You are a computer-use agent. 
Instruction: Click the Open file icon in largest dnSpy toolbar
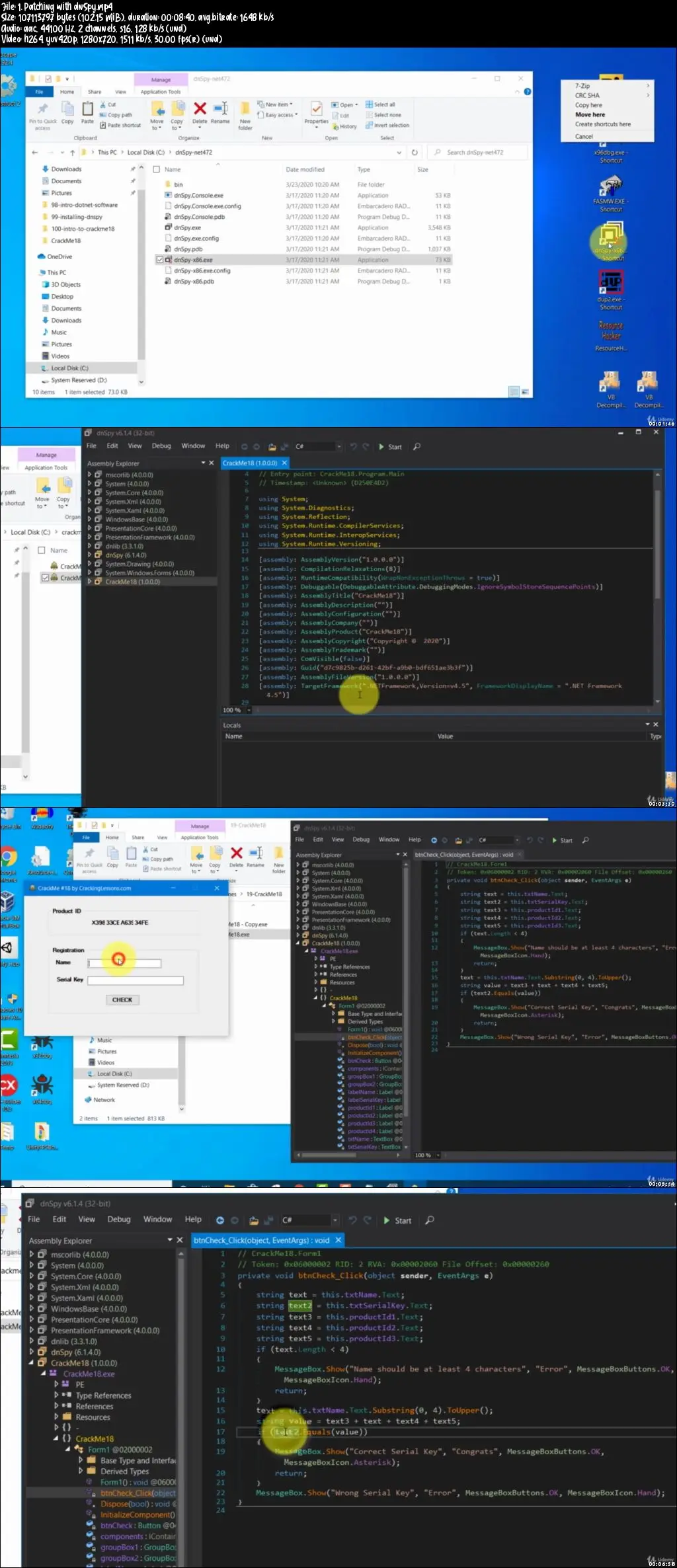[253, 1220]
